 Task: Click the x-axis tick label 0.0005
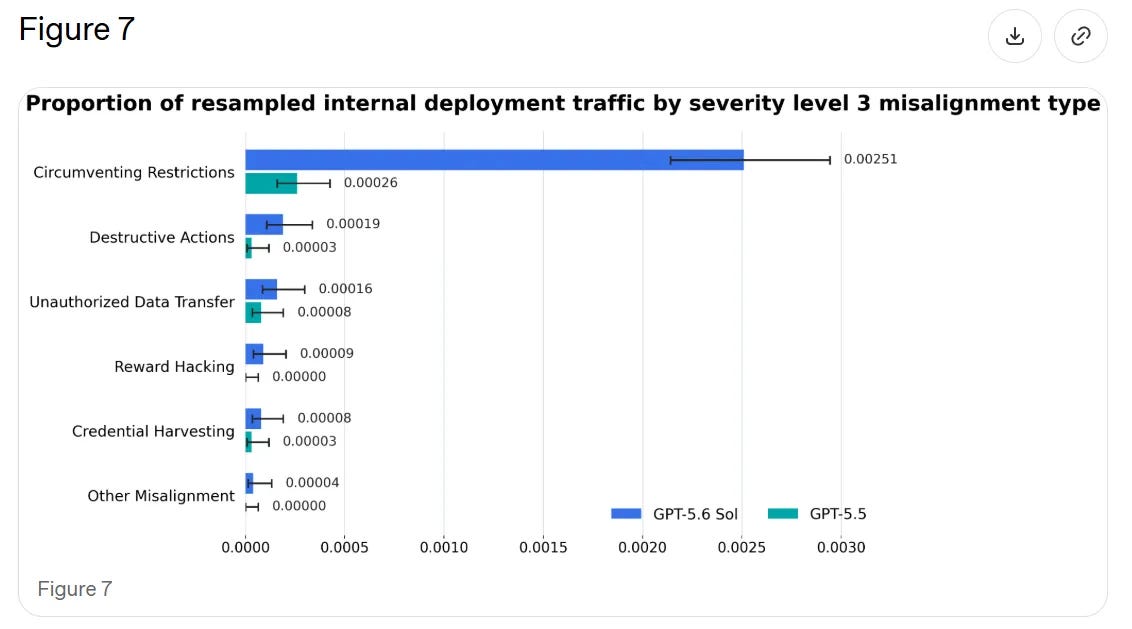(344, 547)
